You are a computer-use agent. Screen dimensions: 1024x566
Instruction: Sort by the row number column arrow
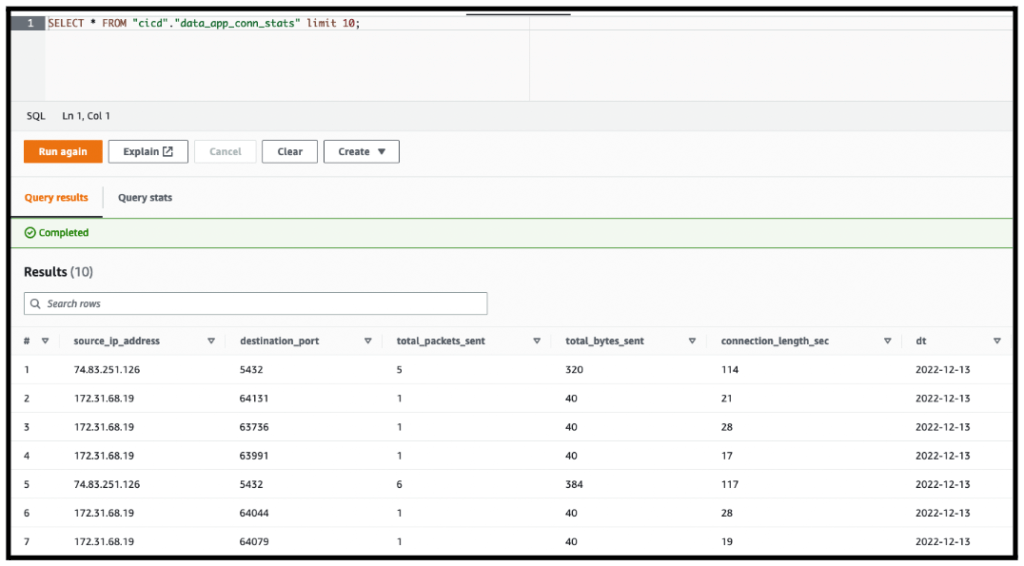pos(45,341)
